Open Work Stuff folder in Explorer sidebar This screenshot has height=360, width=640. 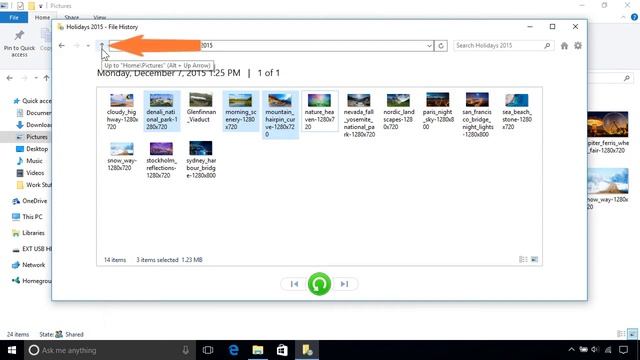[34, 185]
